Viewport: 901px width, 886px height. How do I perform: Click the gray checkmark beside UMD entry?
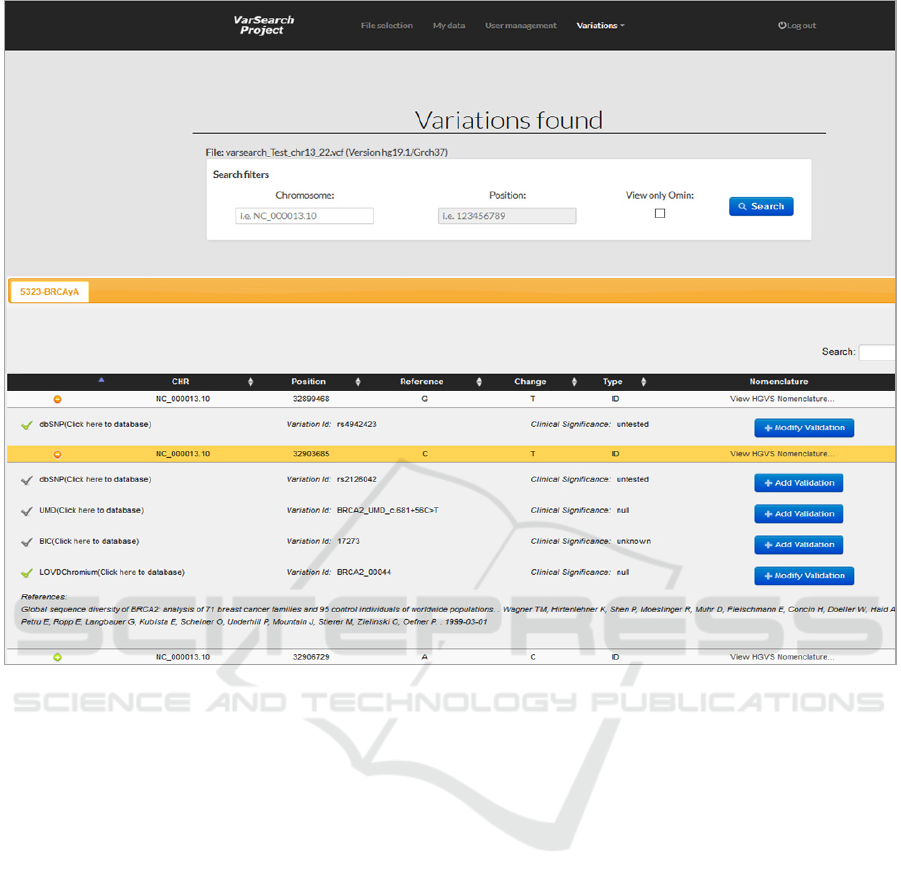[27, 511]
